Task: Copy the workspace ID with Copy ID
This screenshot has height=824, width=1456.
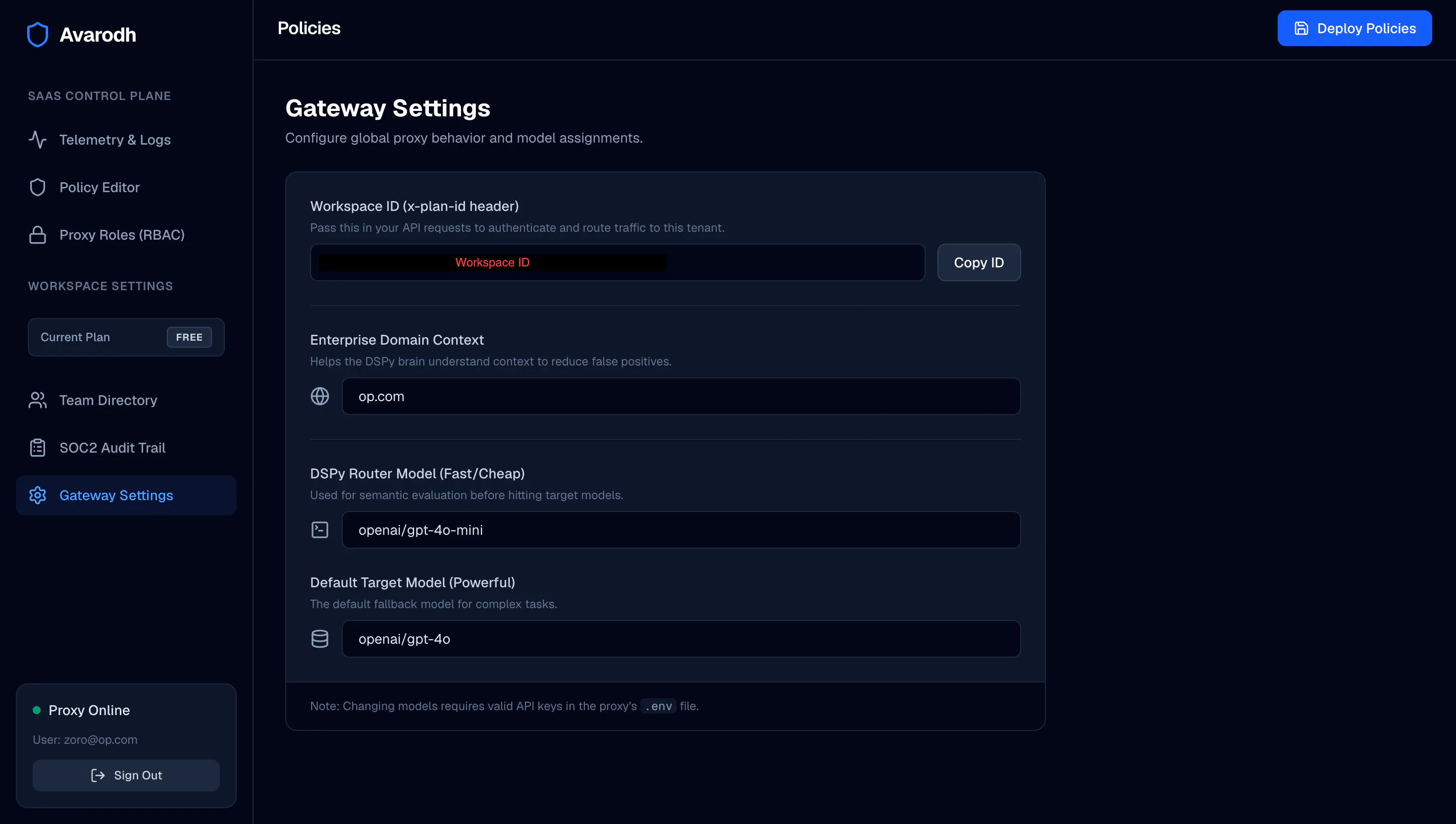Action: pos(979,262)
